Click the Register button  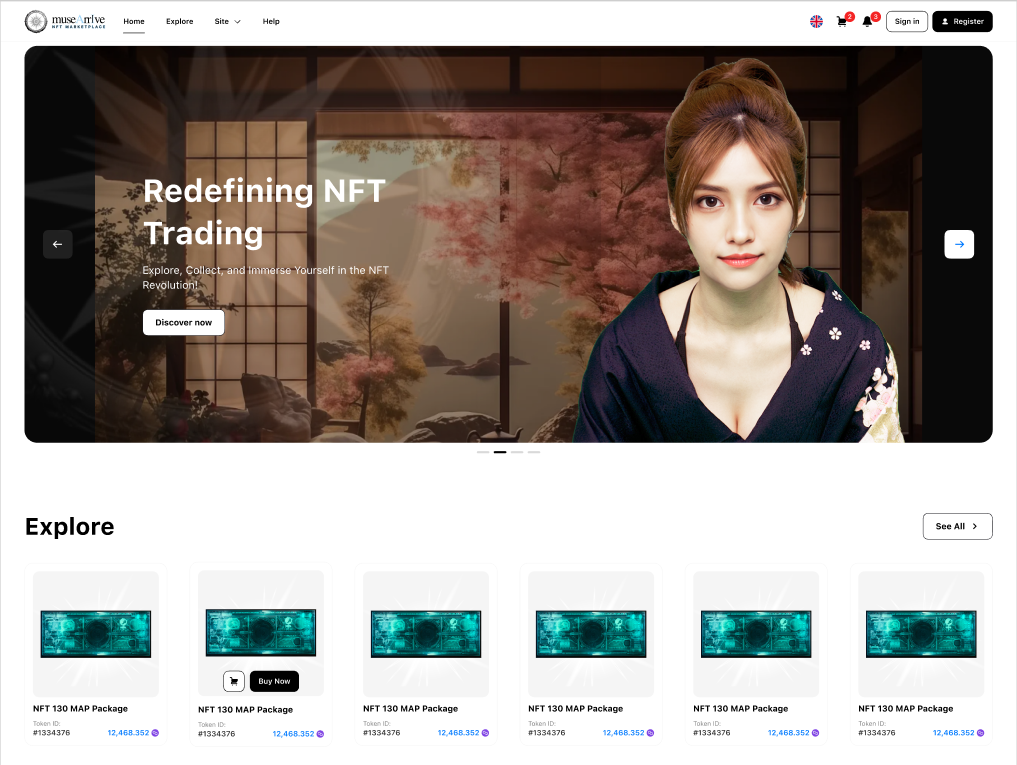962,21
